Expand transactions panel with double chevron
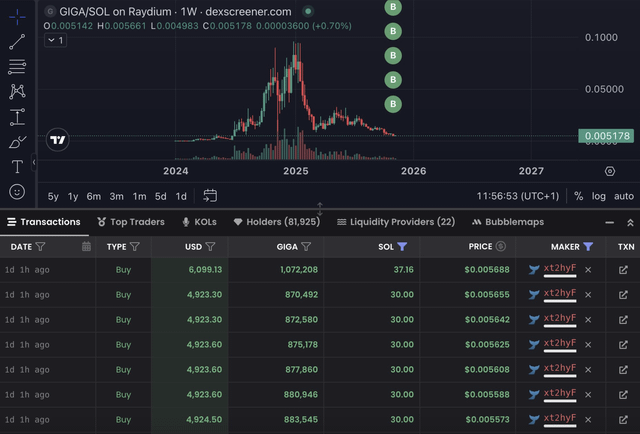This screenshot has width=640, height=434. pos(630,222)
